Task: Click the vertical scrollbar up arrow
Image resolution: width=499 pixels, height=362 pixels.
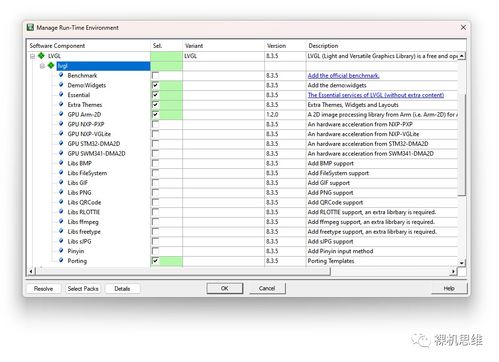Action: coord(462,56)
